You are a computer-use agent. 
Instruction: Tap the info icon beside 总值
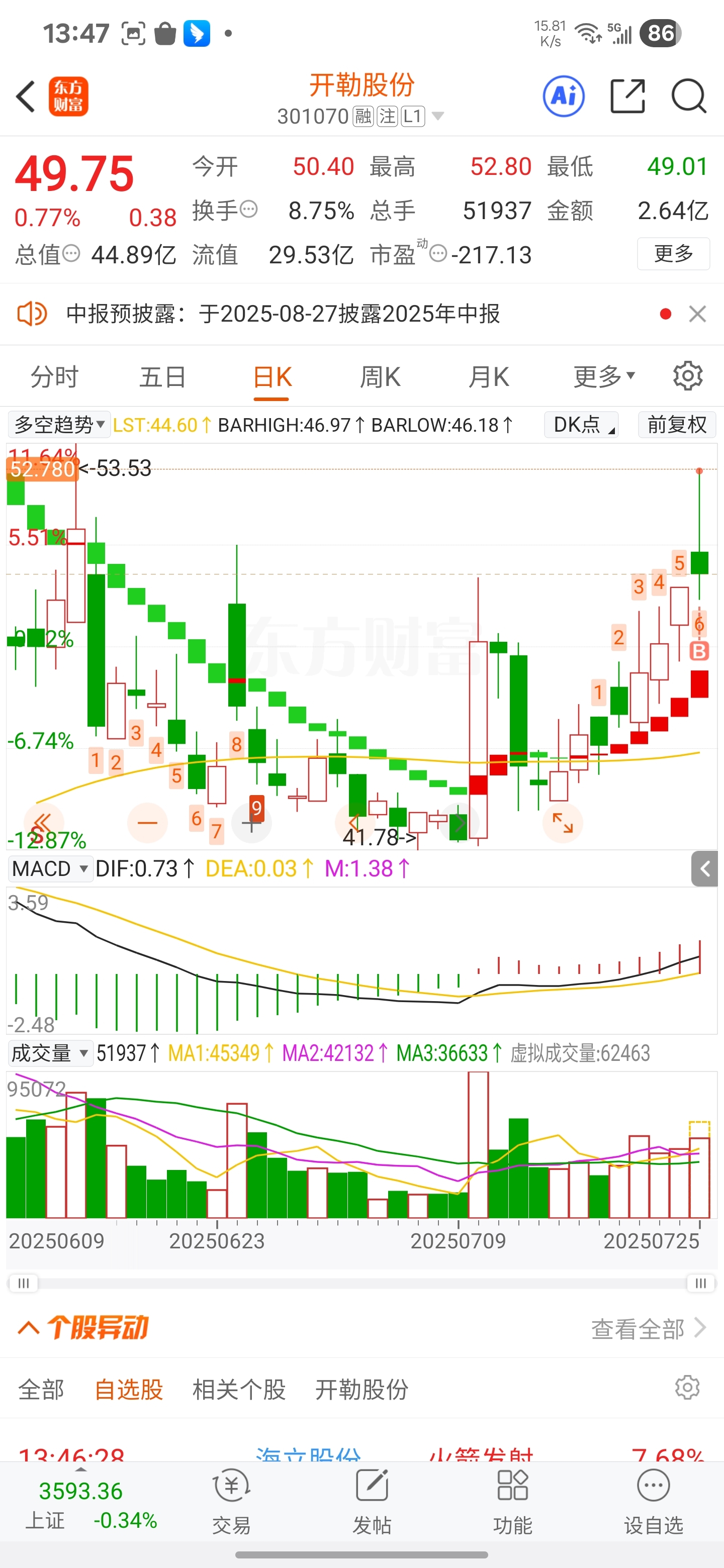click(x=71, y=253)
